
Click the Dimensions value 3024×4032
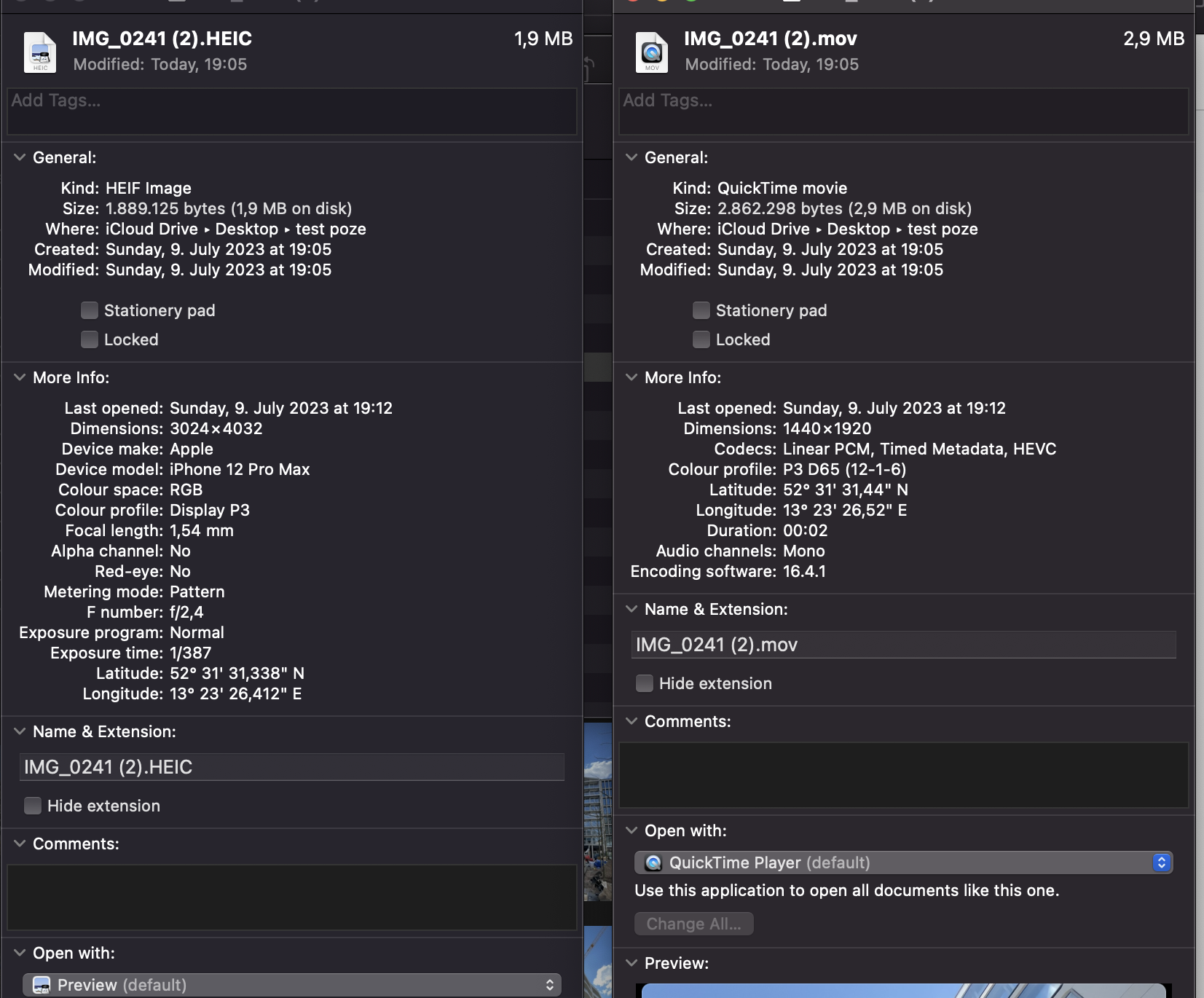[x=216, y=428]
